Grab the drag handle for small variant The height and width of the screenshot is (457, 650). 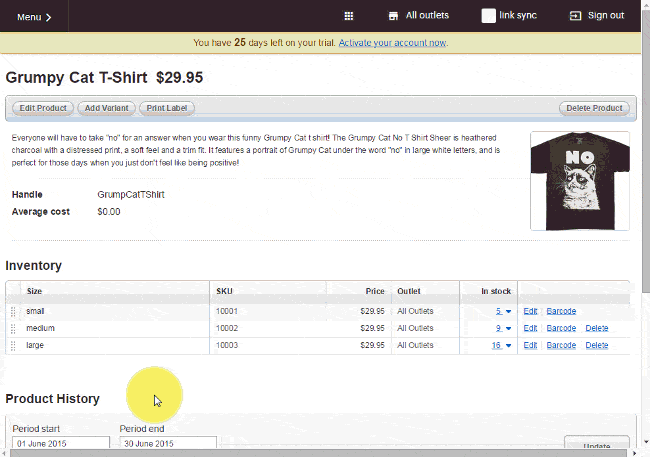coord(13,311)
